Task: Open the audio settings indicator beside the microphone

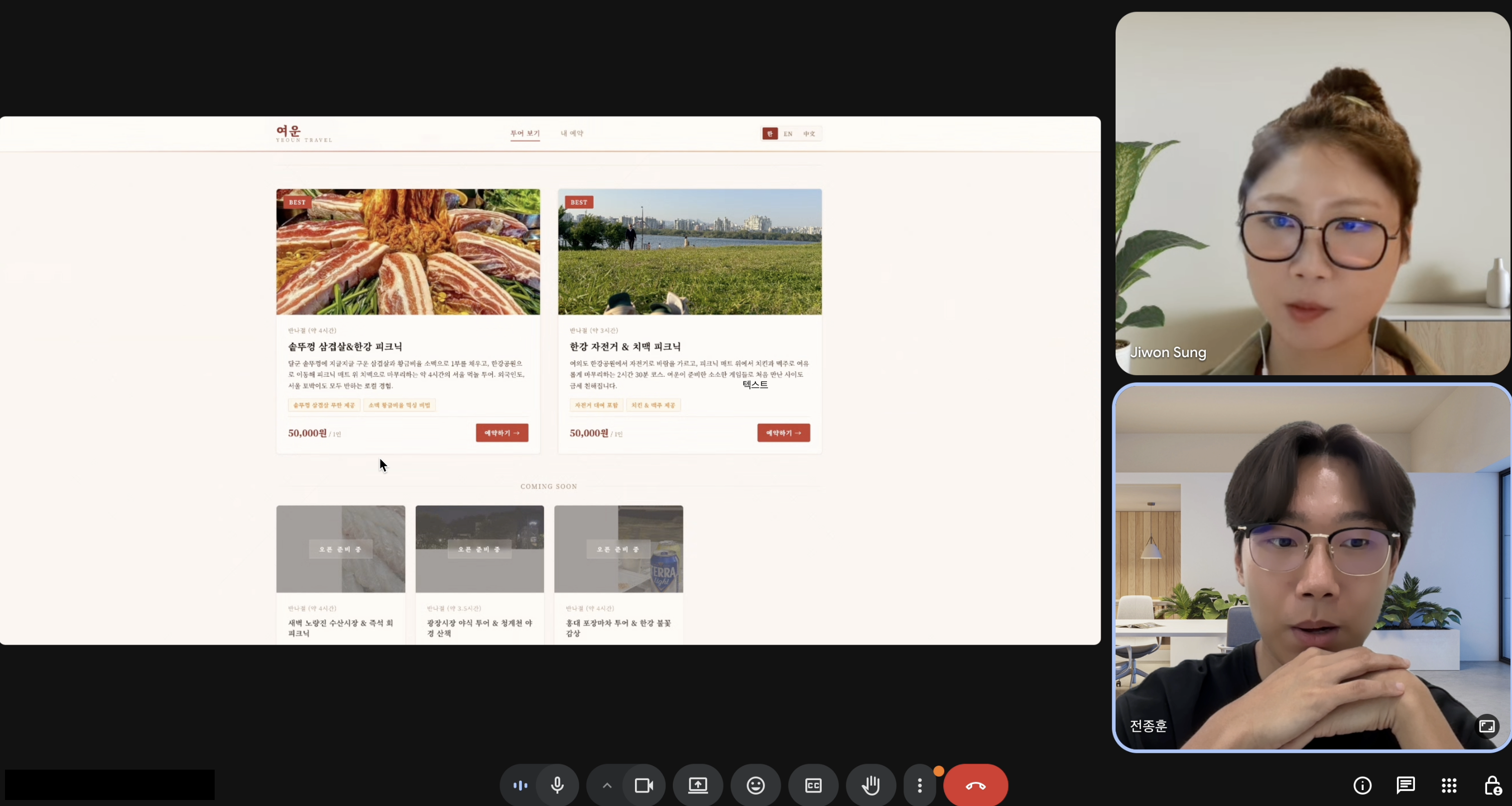Action: pyautogui.click(x=520, y=786)
